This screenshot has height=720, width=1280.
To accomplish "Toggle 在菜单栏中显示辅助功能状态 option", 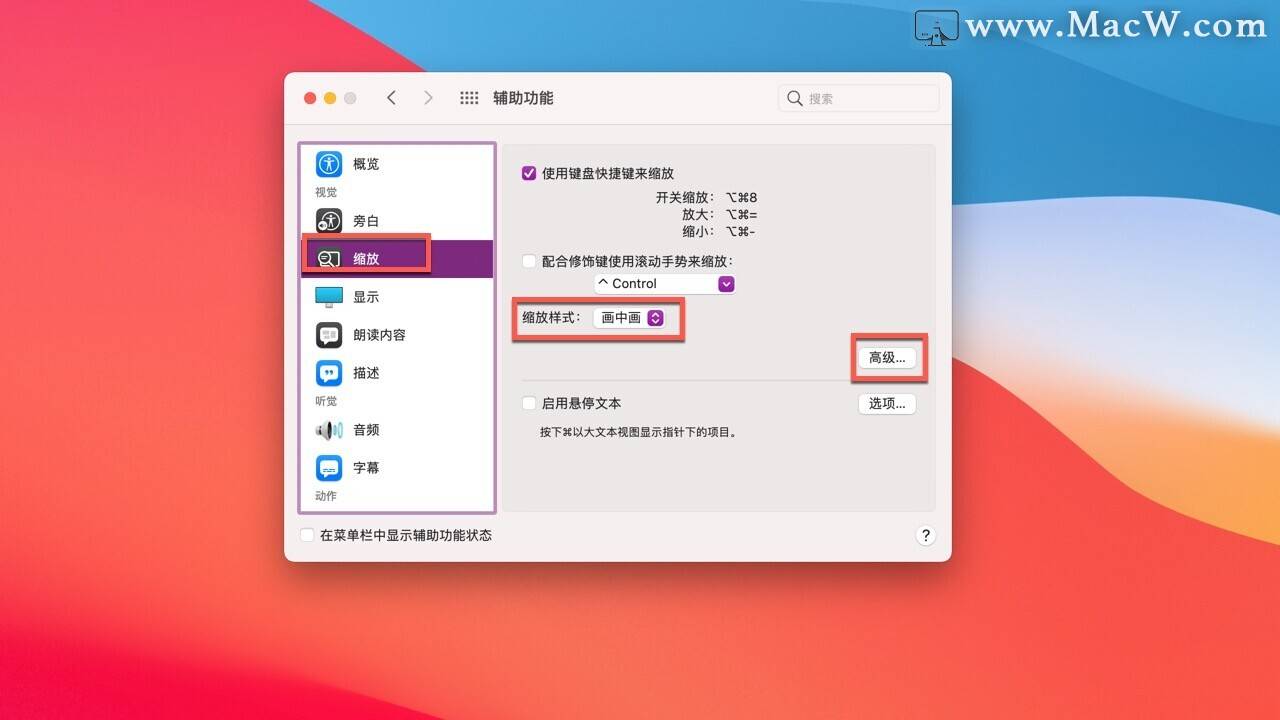I will point(307,535).
